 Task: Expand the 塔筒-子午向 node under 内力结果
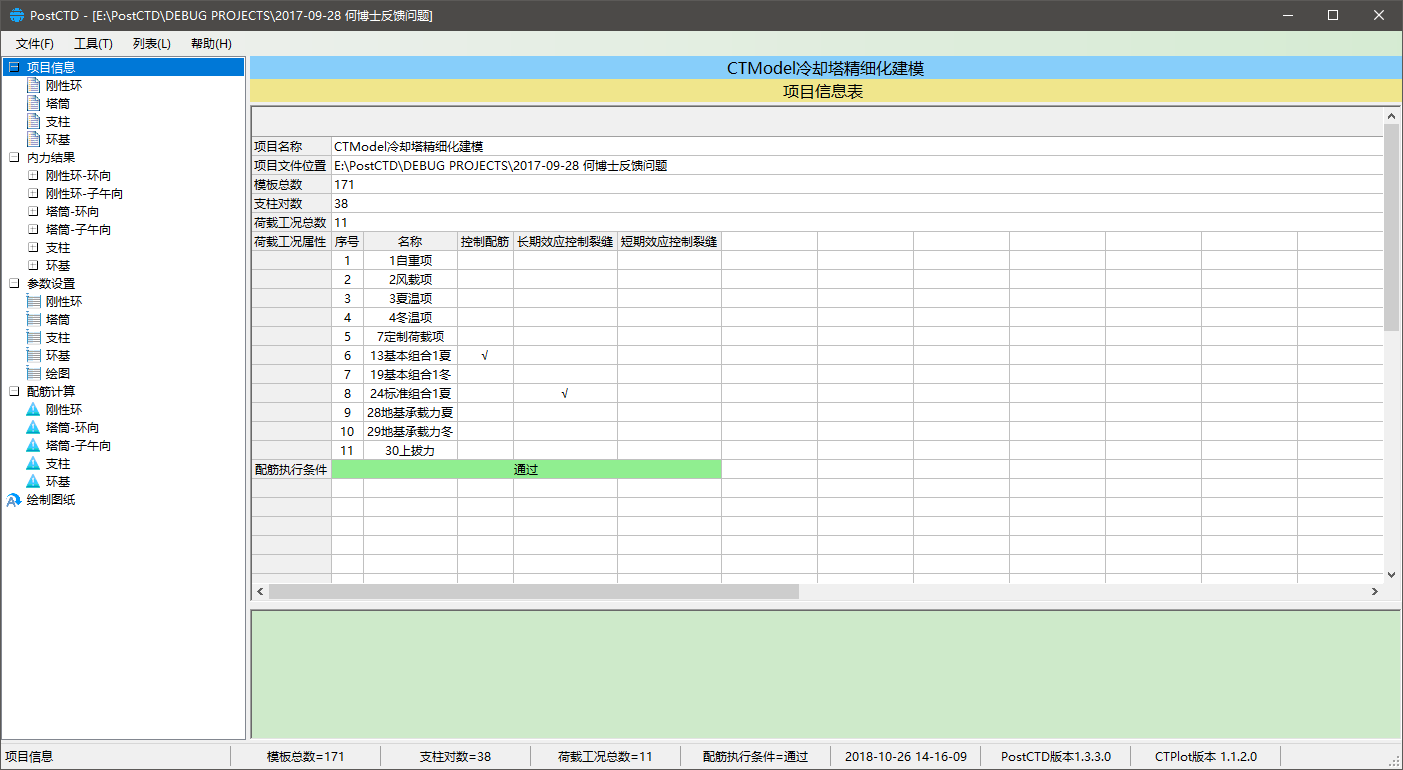(x=33, y=230)
